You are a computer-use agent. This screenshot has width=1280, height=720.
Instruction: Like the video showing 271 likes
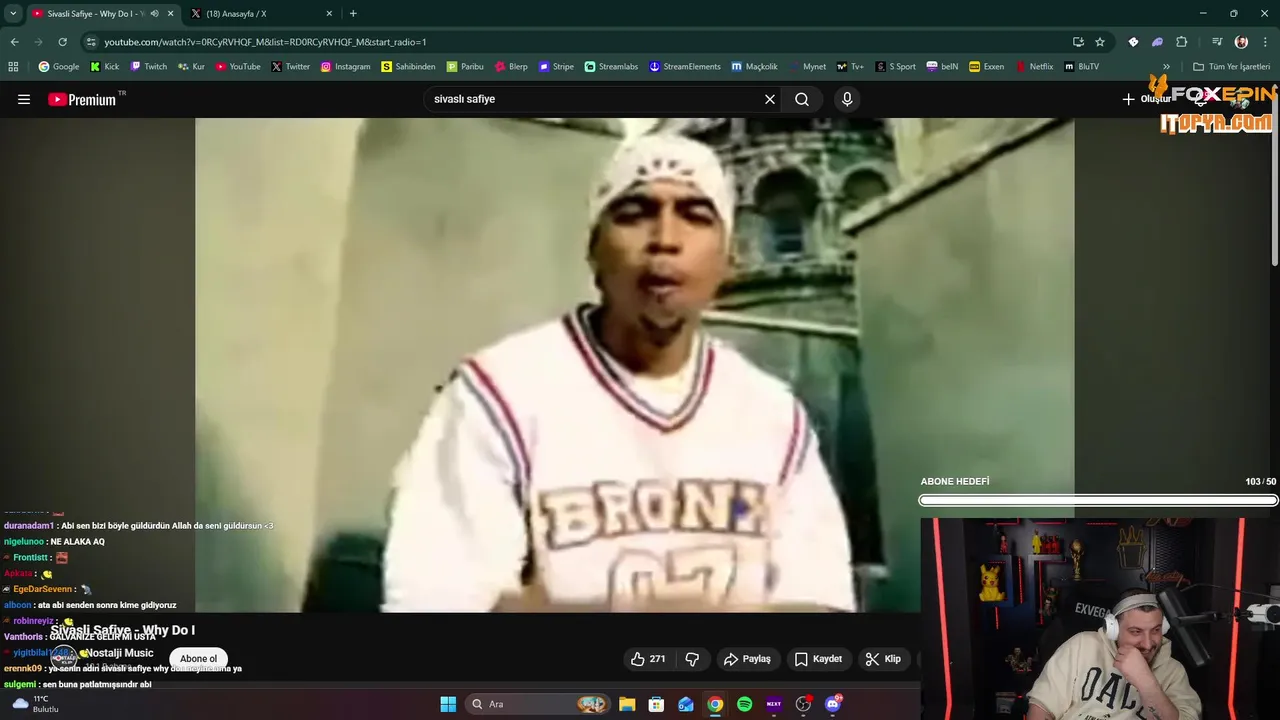648,659
